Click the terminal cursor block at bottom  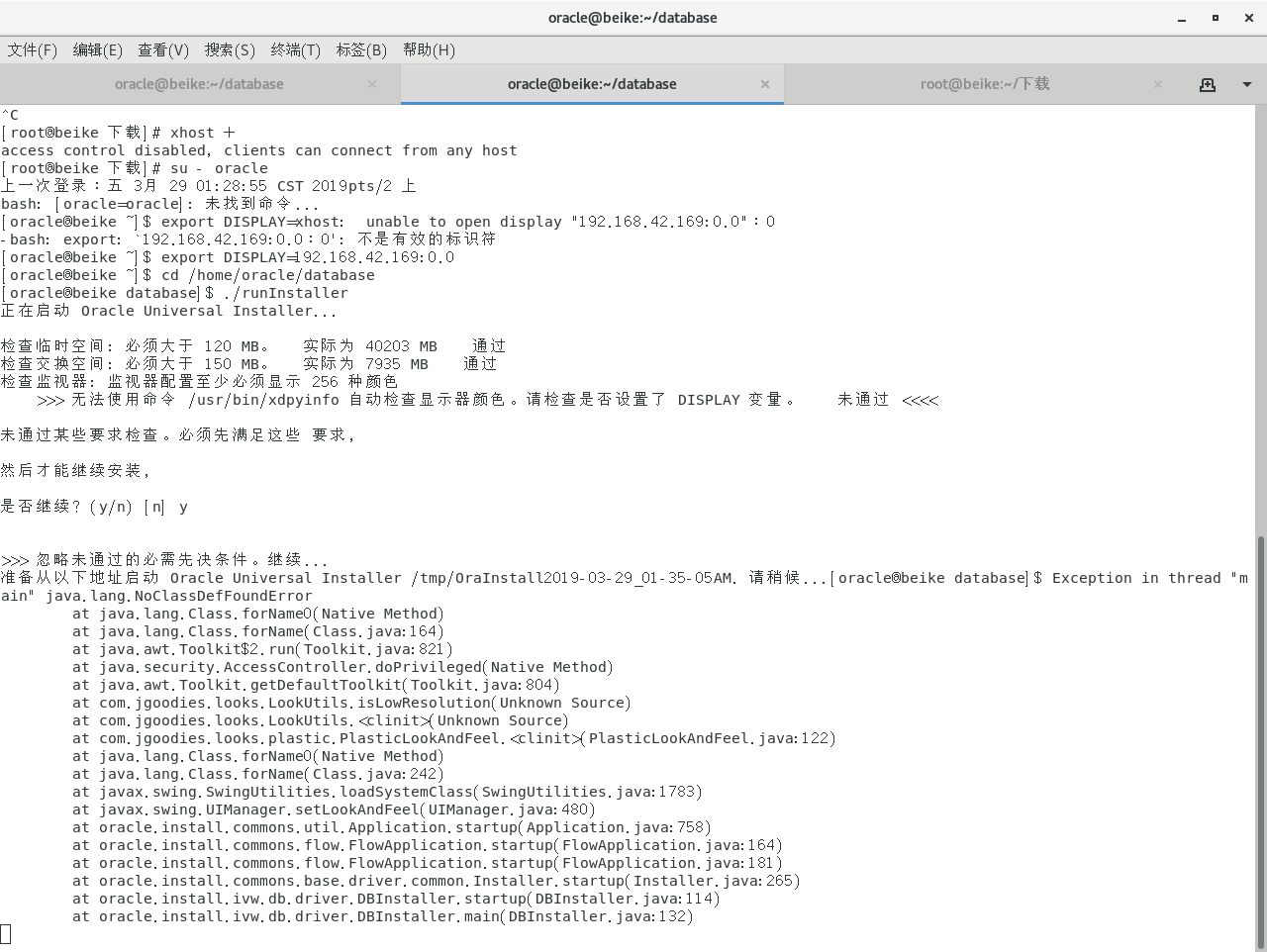[x=5, y=933]
